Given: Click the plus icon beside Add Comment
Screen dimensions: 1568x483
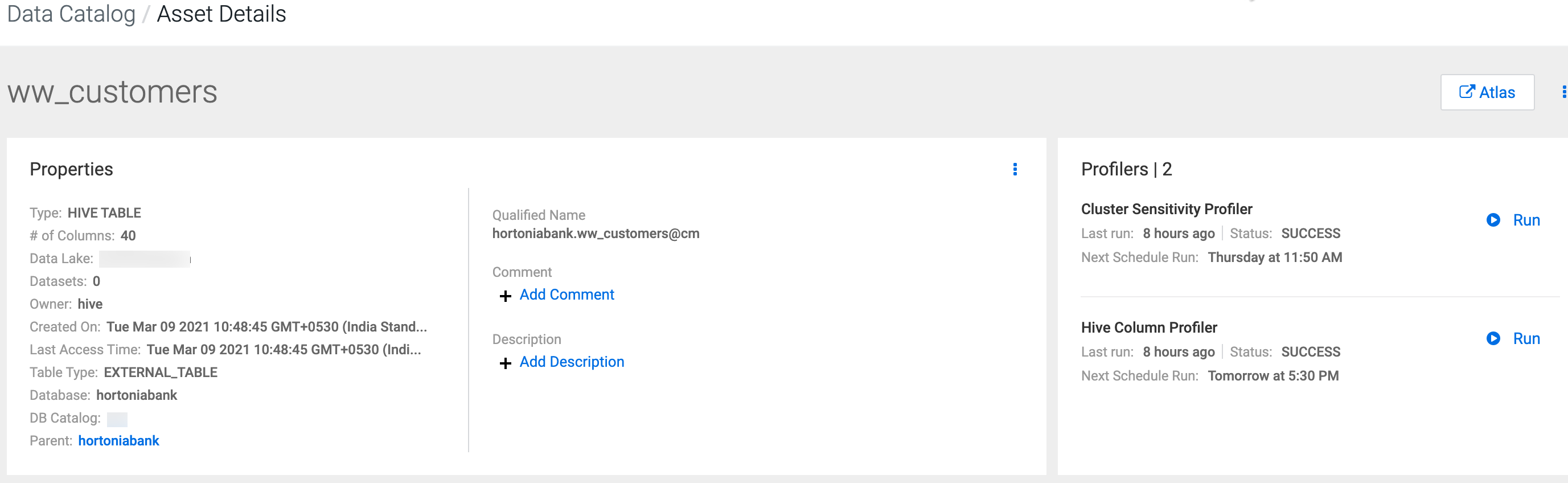Looking at the screenshot, I should tap(505, 296).
